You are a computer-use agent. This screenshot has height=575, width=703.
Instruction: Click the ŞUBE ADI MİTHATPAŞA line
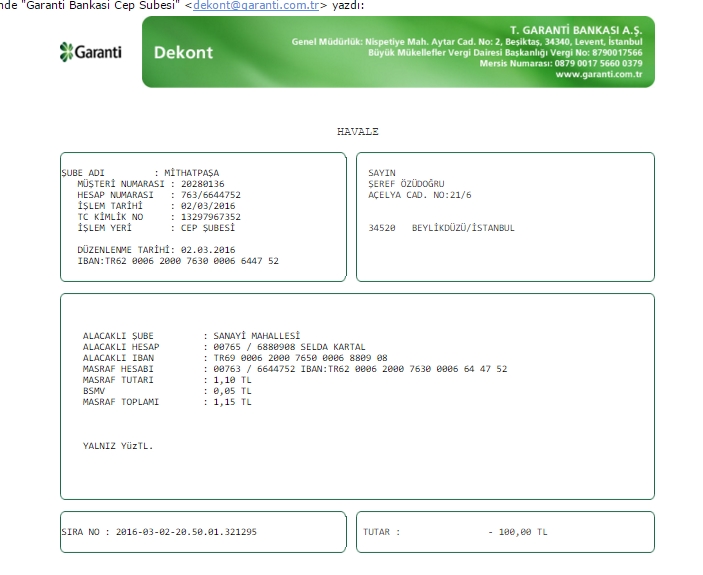(x=140, y=173)
